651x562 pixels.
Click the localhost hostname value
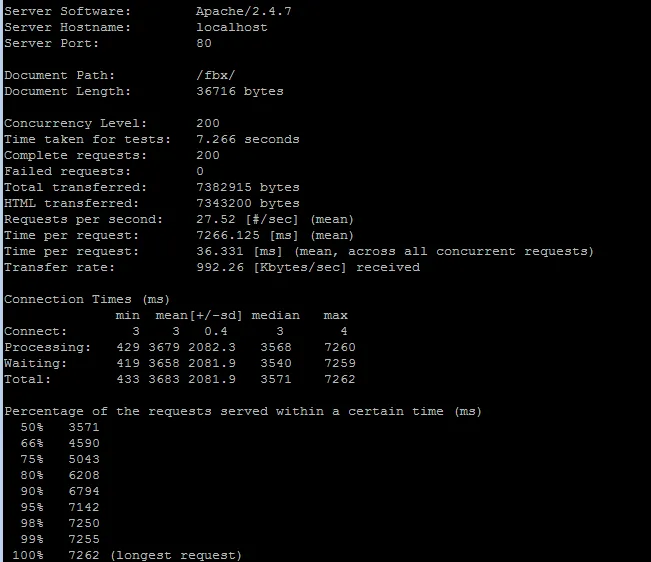click(232, 27)
